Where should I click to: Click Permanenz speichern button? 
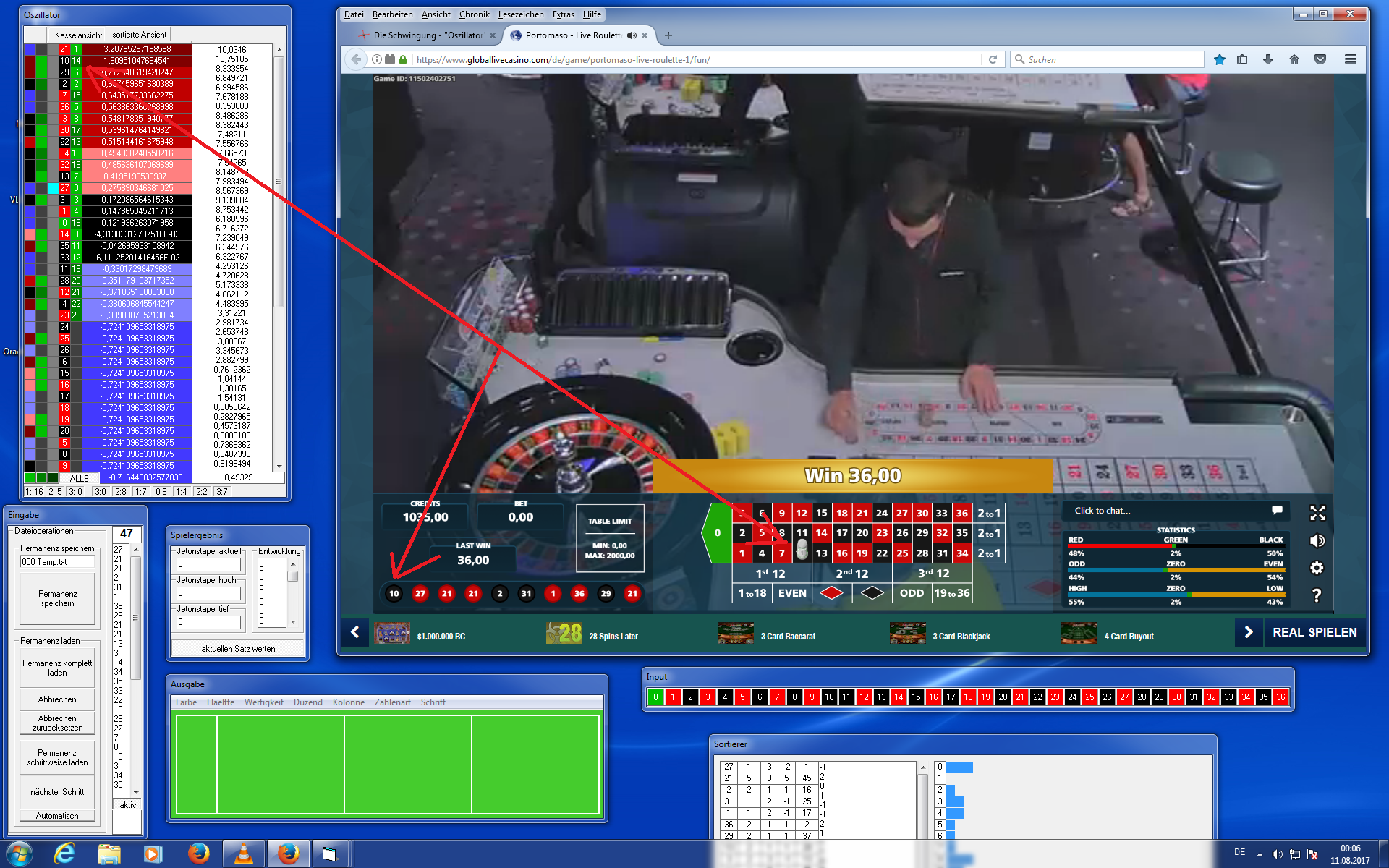(57, 598)
